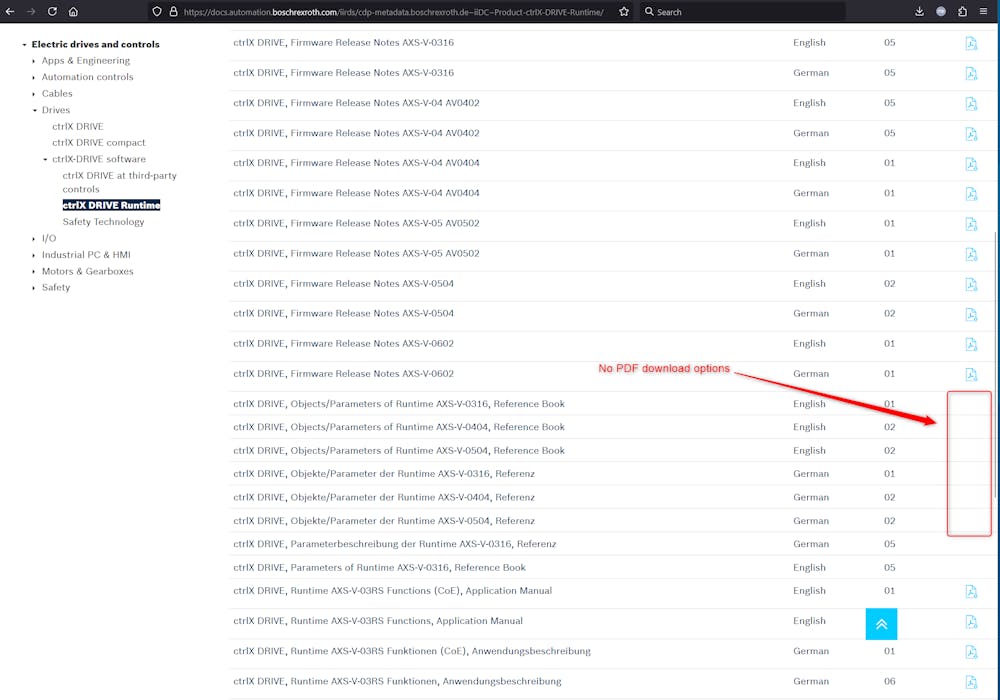The height and width of the screenshot is (700, 1000).
Task: Open PDF for Runtime AXS-V-03RS Functions (CoE) manual
Action: [x=970, y=591]
